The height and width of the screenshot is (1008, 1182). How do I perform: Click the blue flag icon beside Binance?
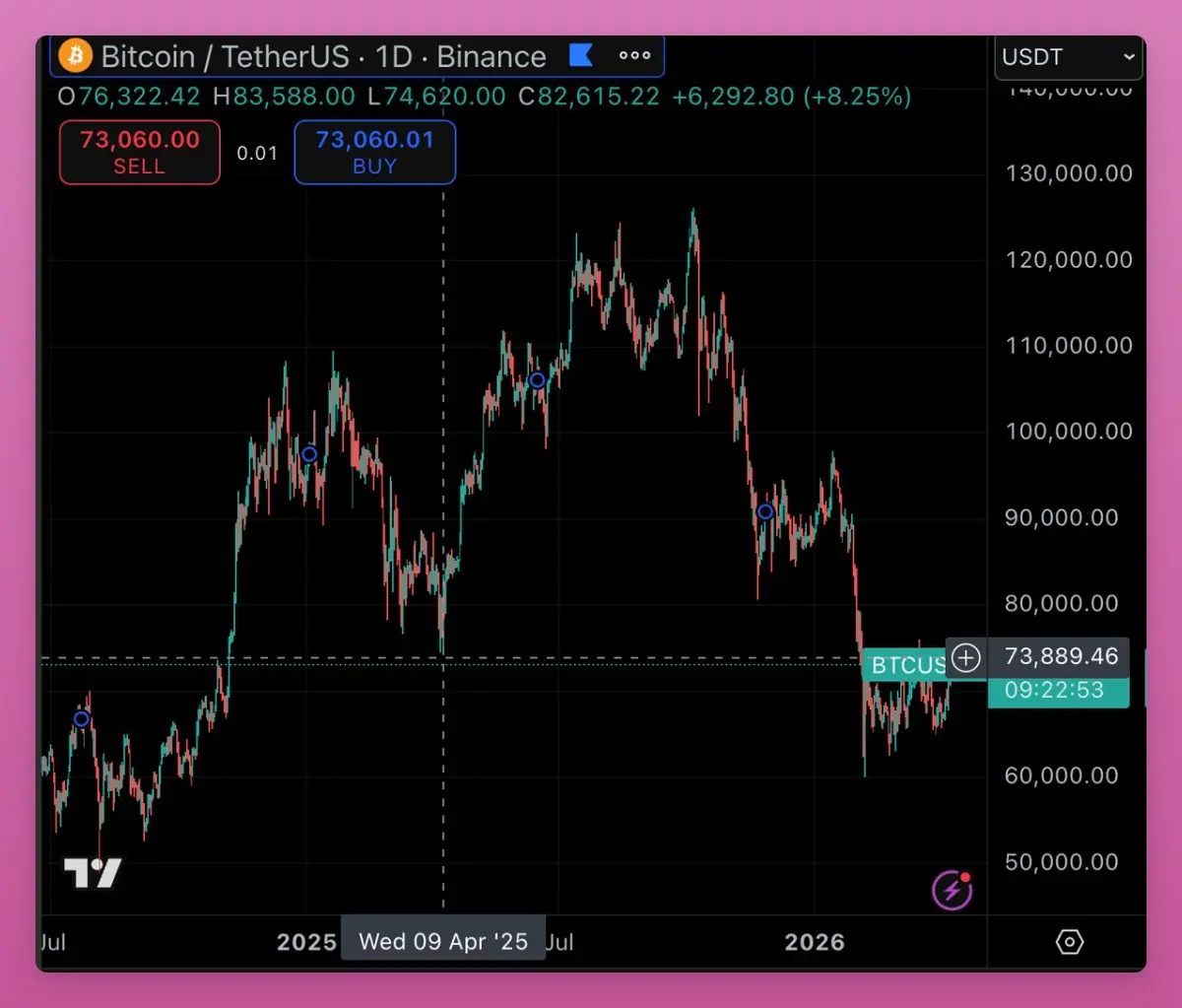pyautogui.click(x=581, y=56)
